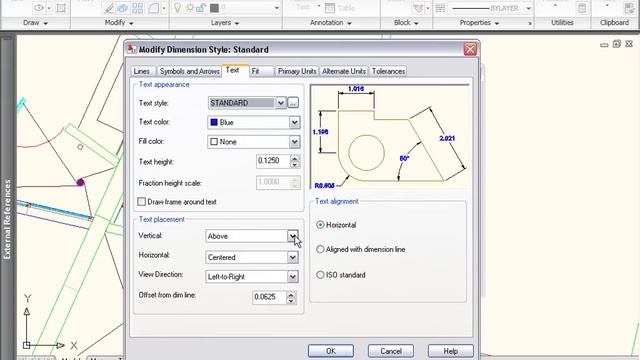Image resolution: width=640 pixels, height=360 pixels.
Task: Click the Help button
Action: click(x=451, y=351)
